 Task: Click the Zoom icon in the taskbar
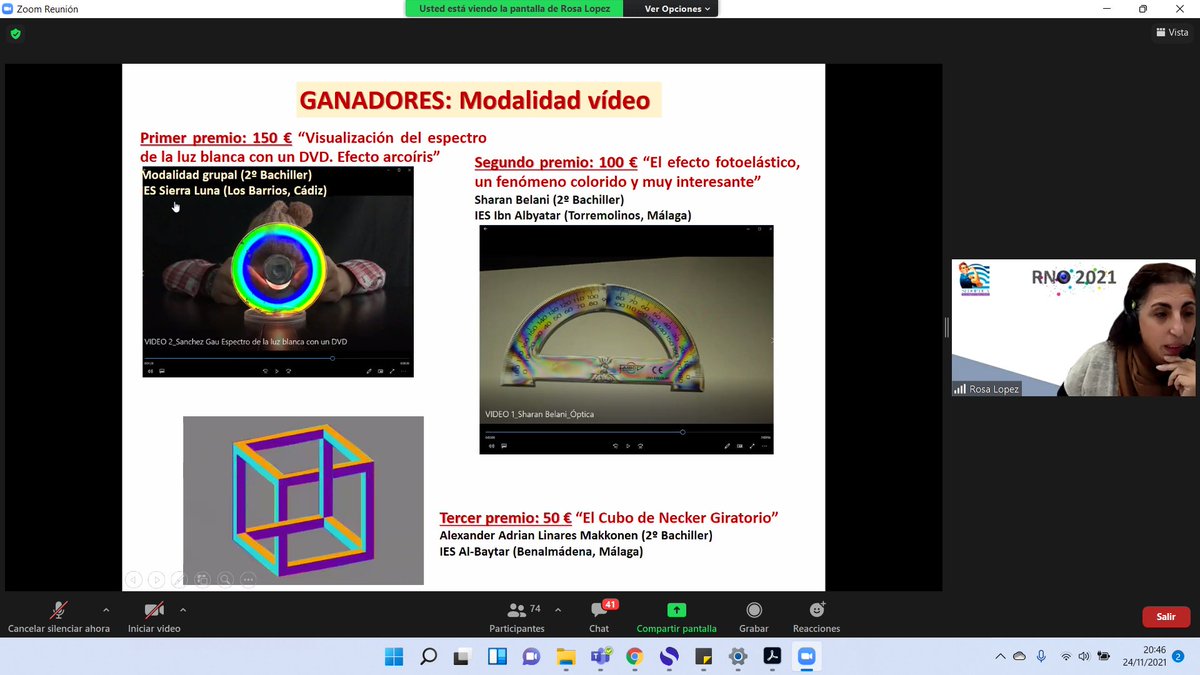(x=805, y=656)
